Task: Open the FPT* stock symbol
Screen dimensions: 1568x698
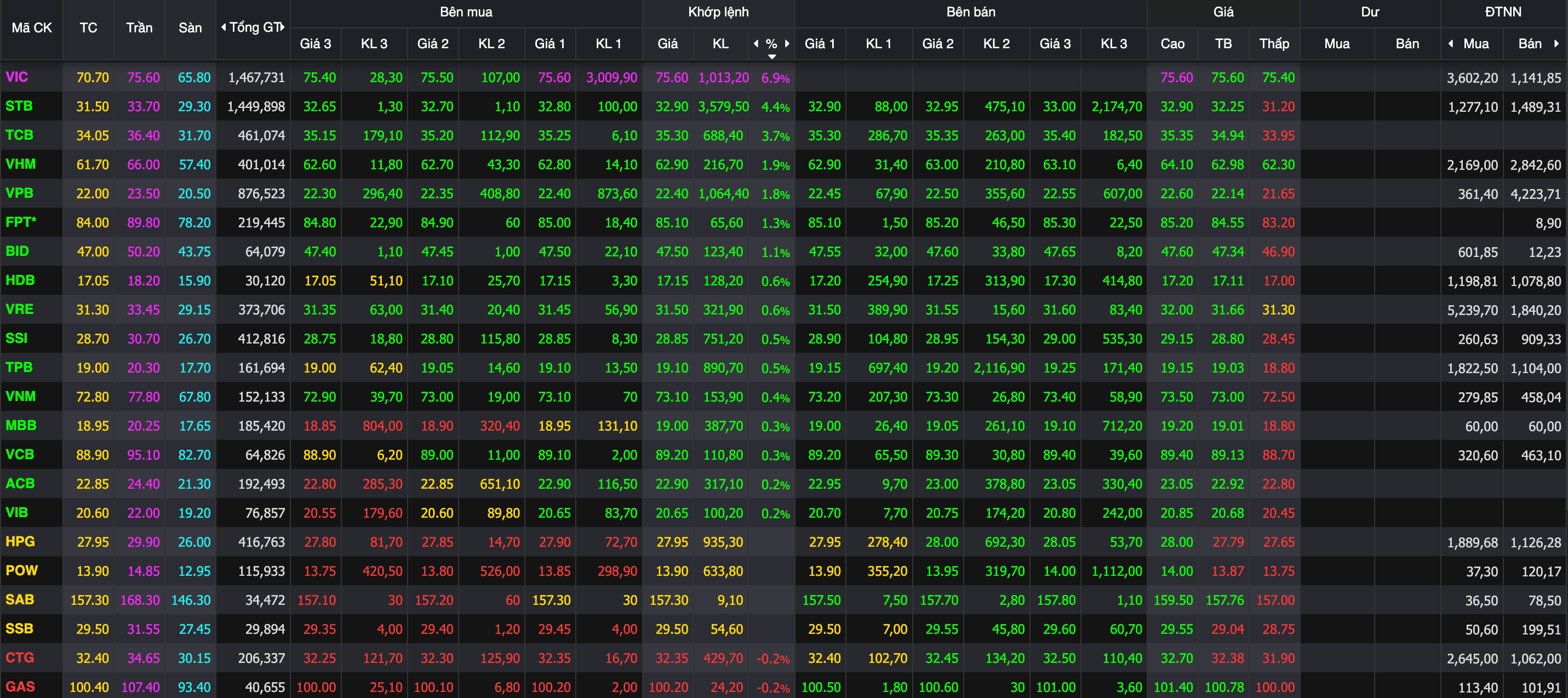Action: click(x=21, y=222)
